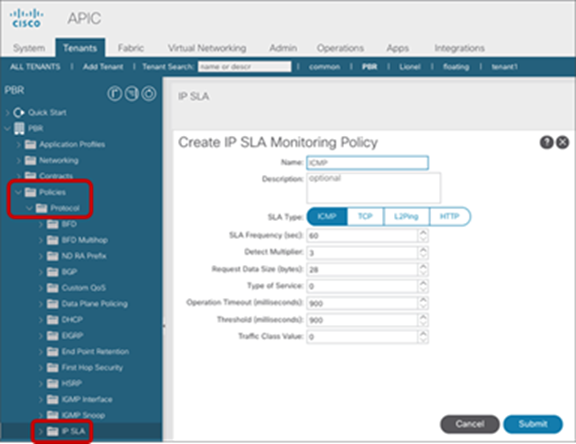The height and width of the screenshot is (444, 576).
Task: Increase the SLA Frequency value
Action: click(423, 232)
